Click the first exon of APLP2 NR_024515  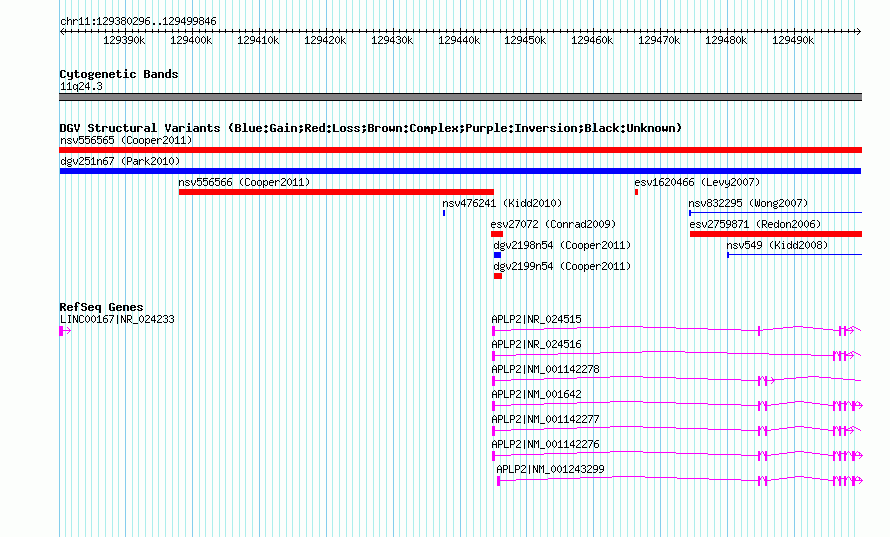click(493, 331)
